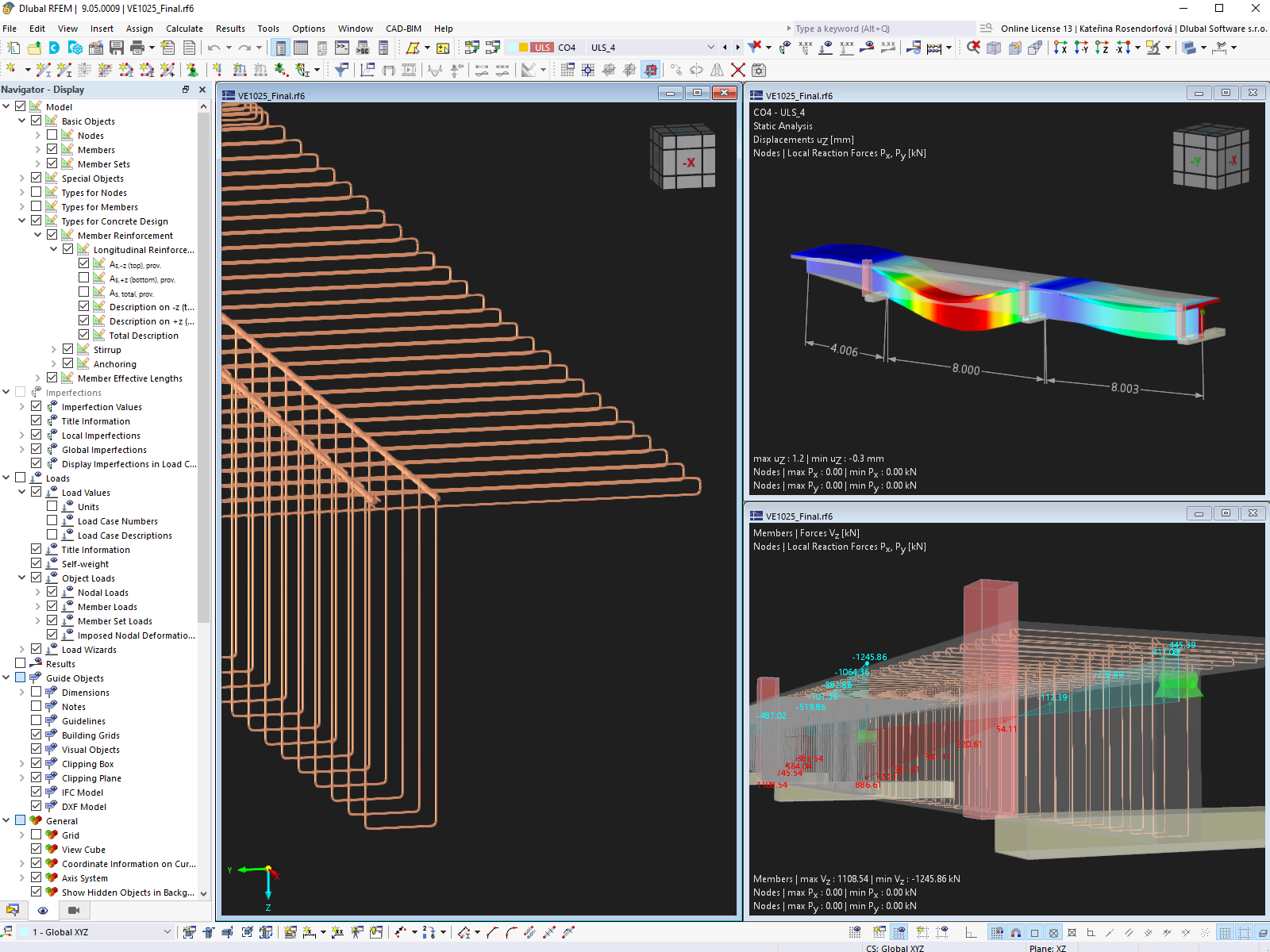Activate the mirror model tool
This screenshot has width=1270, height=952.
pyautogui.click(x=718, y=70)
